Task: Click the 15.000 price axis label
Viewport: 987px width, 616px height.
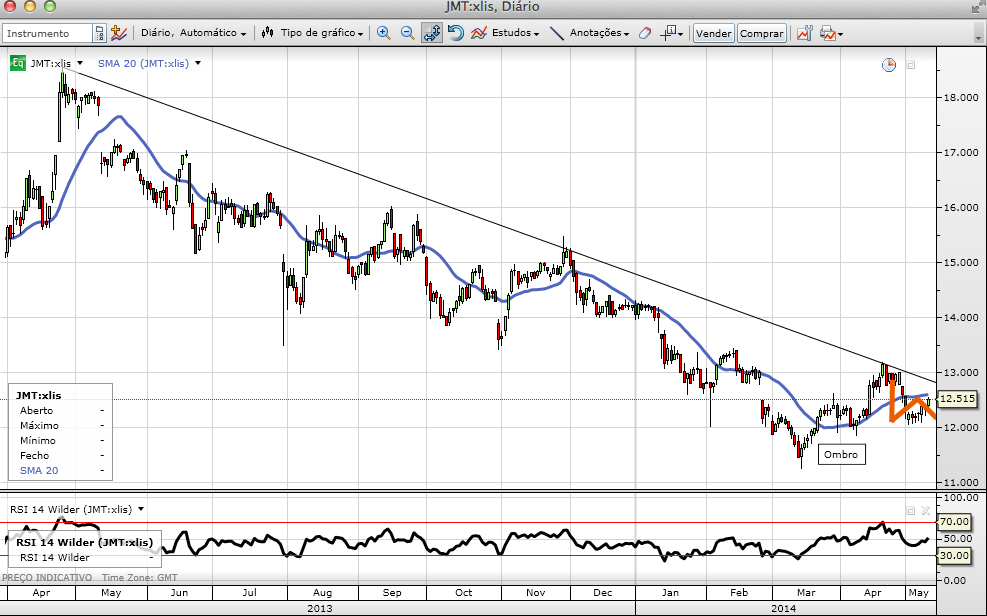Action: pyautogui.click(x=961, y=262)
